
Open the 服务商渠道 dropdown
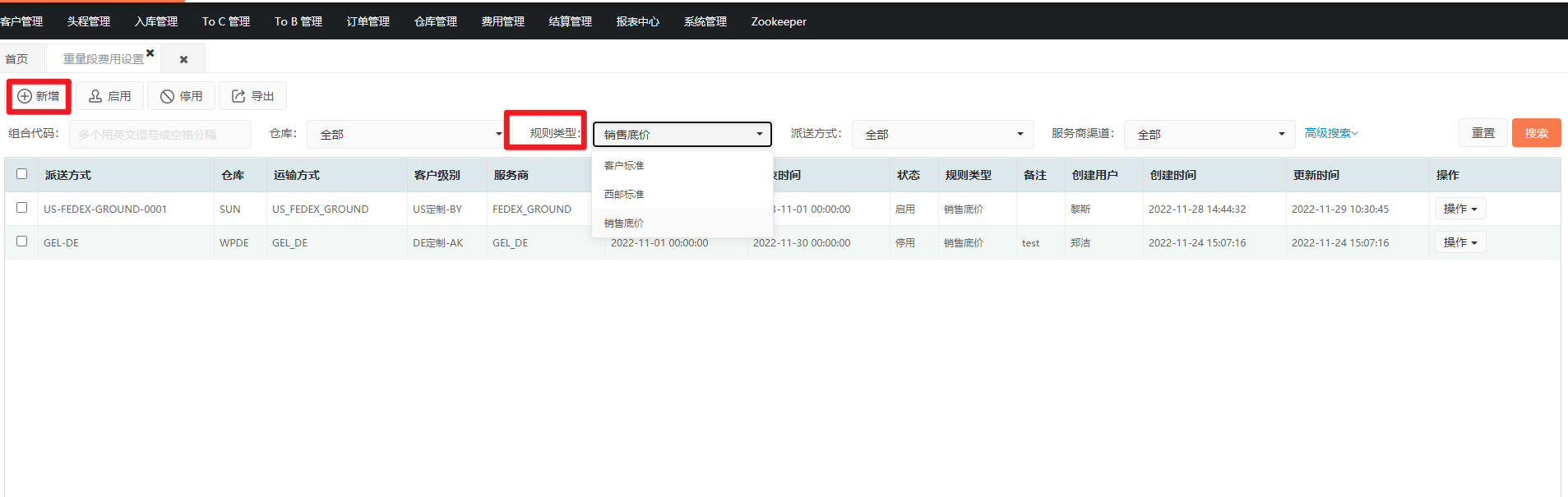tap(1210, 134)
